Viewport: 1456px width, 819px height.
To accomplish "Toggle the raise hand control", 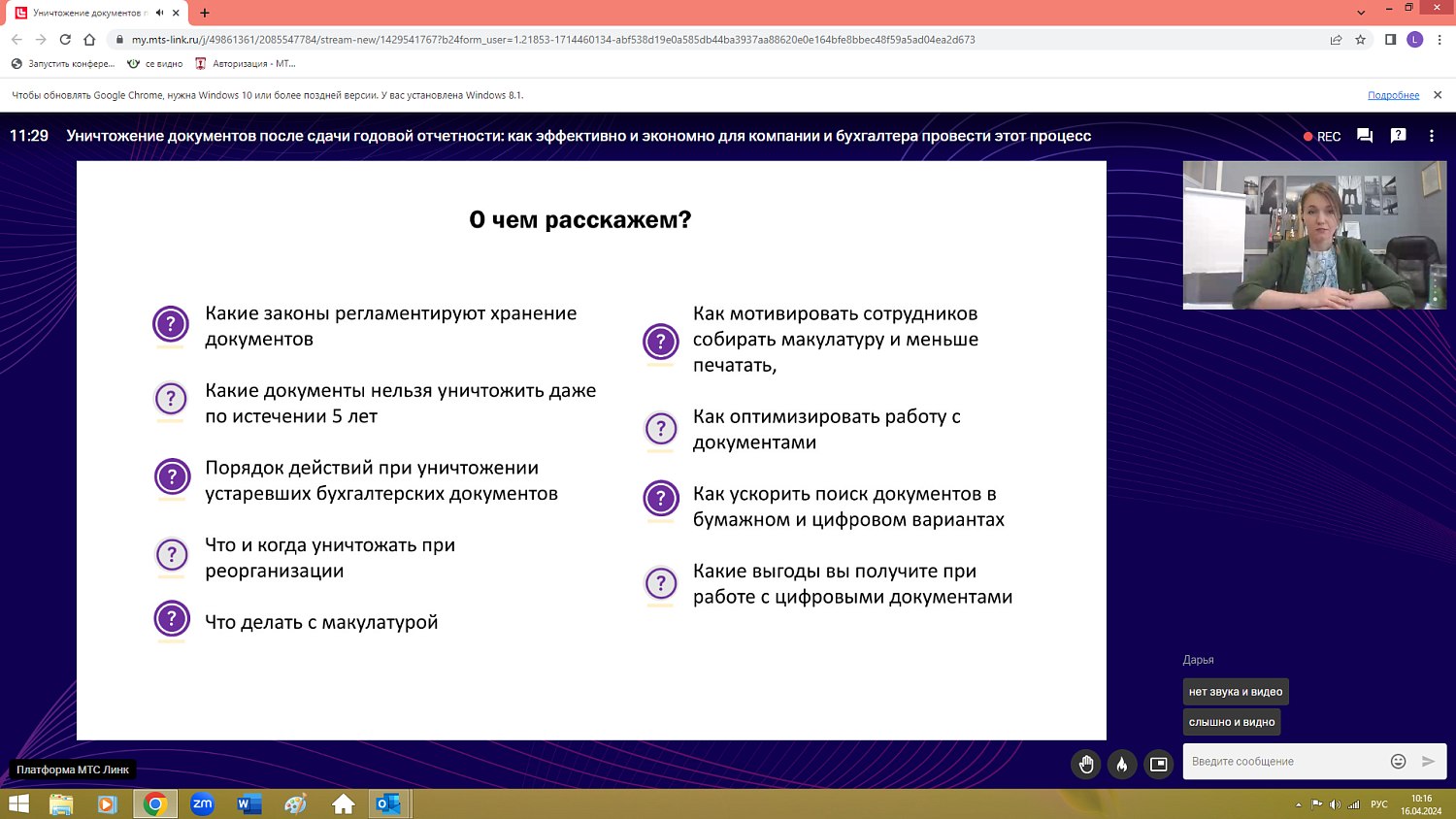I will tap(1085, 764).
